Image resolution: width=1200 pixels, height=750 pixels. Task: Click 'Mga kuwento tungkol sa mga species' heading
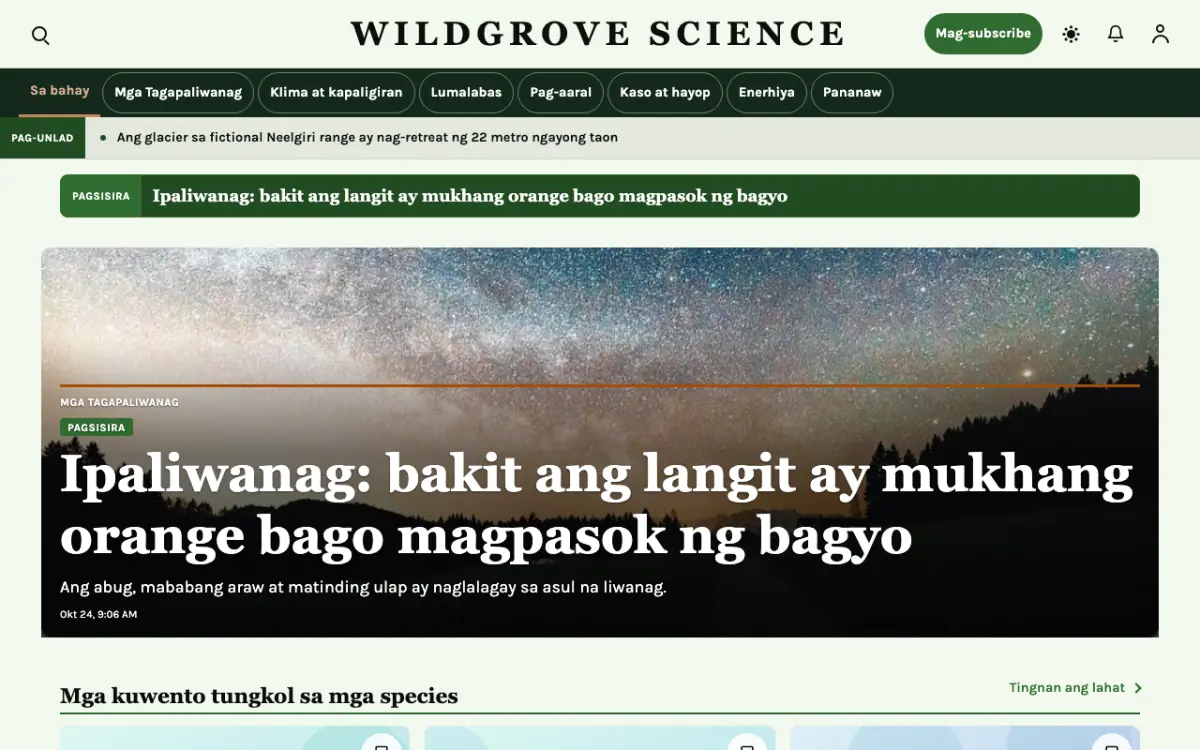(259, 696)
